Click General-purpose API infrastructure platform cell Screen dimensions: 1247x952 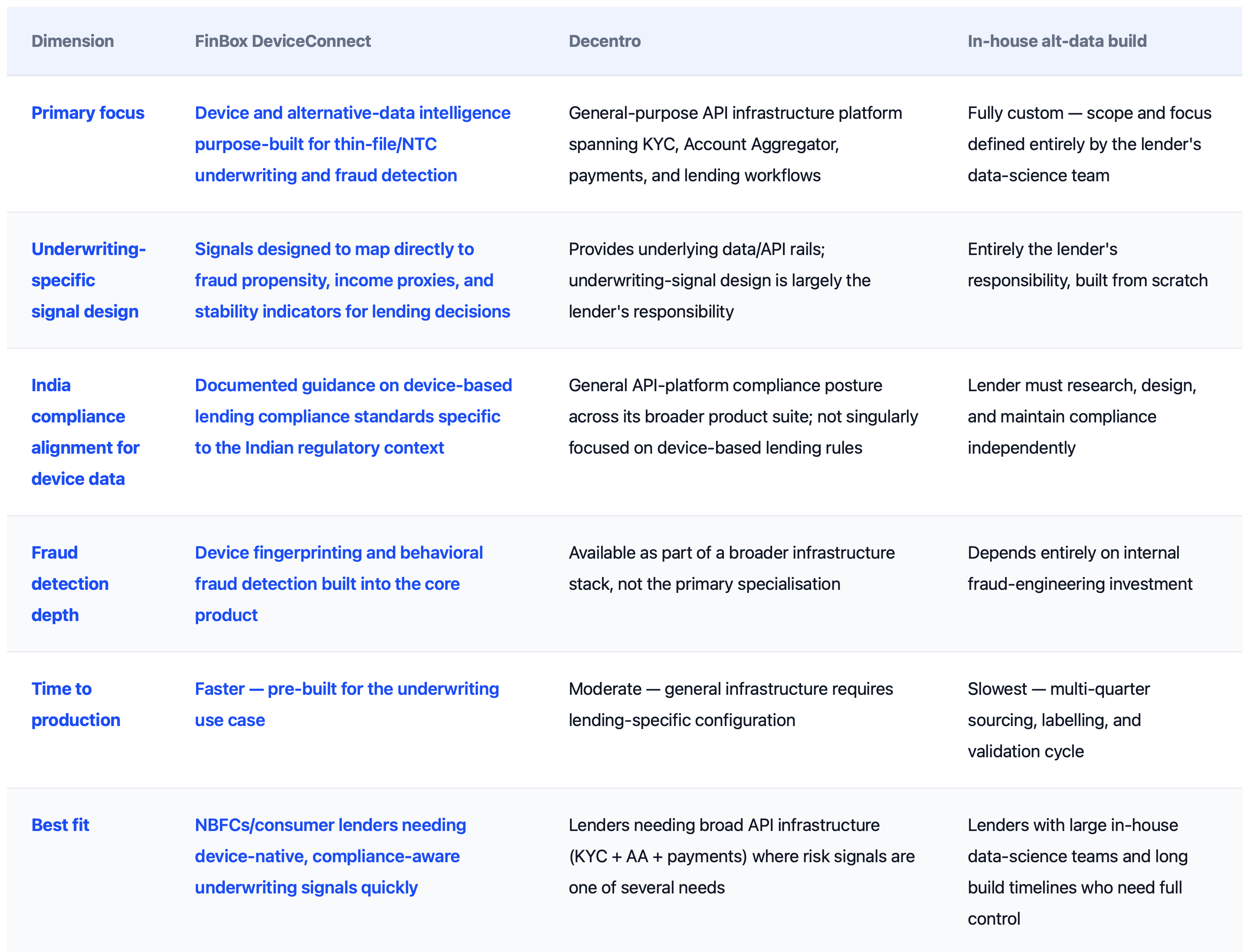click(x=735, y=144)
